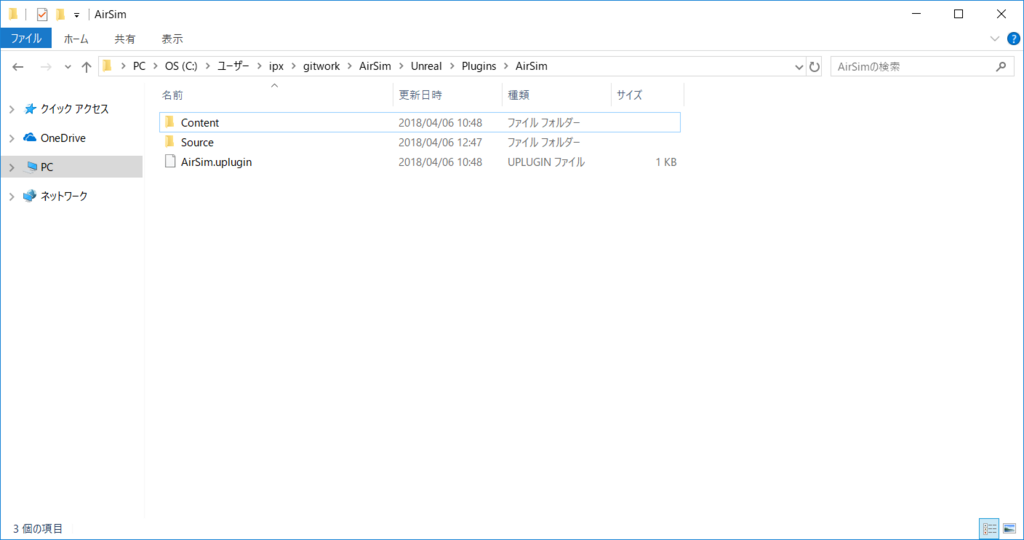Select ネットワーク in the navigation pane

pyautogui.click(x=64, y=196)
